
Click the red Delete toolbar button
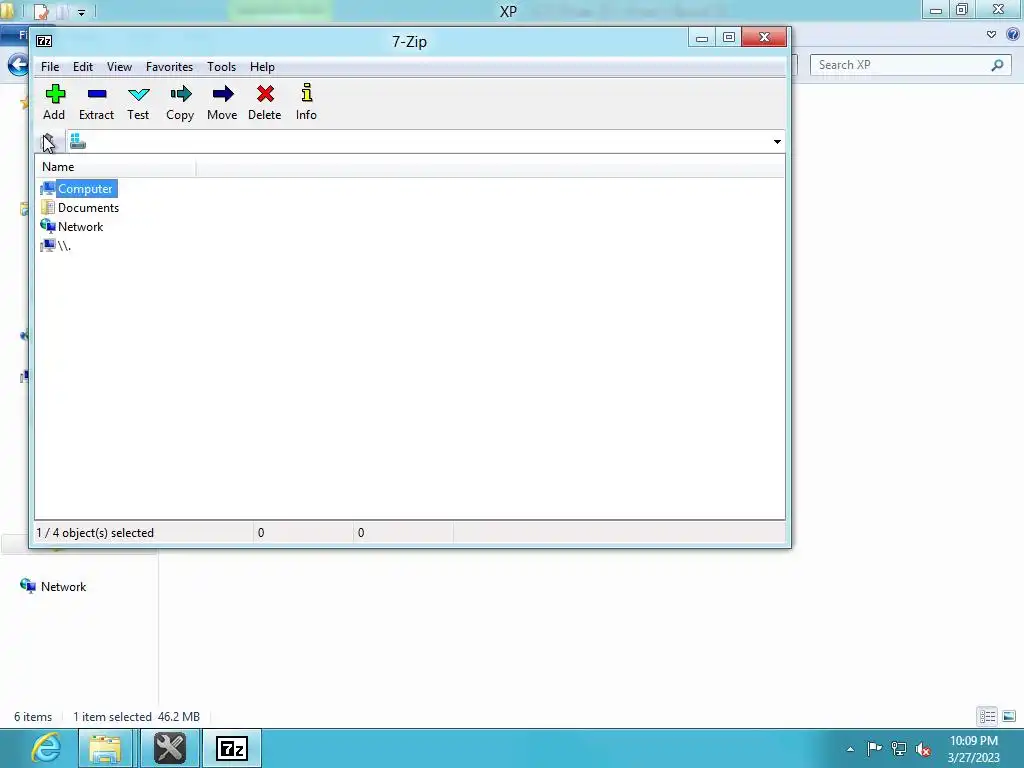(x=264, y=103)
